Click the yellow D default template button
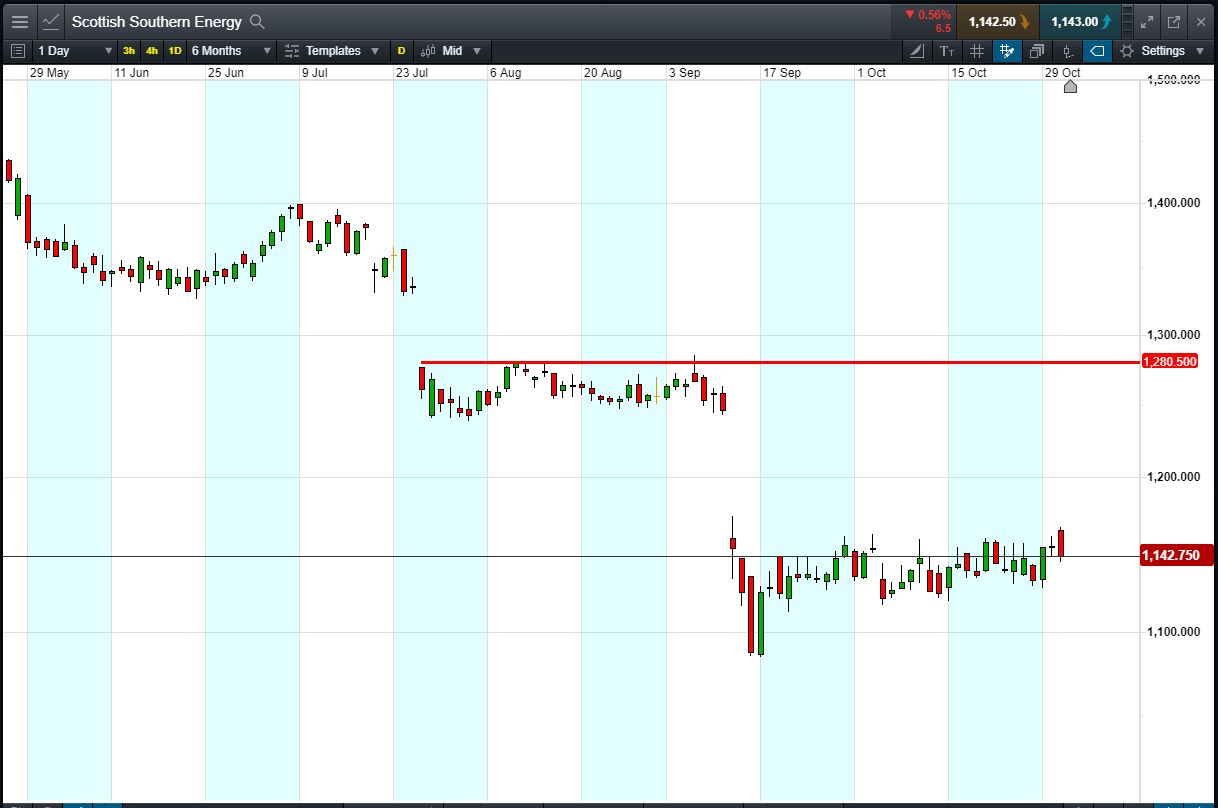This screenshot has width=1218, height=808. tap(402, 51)
